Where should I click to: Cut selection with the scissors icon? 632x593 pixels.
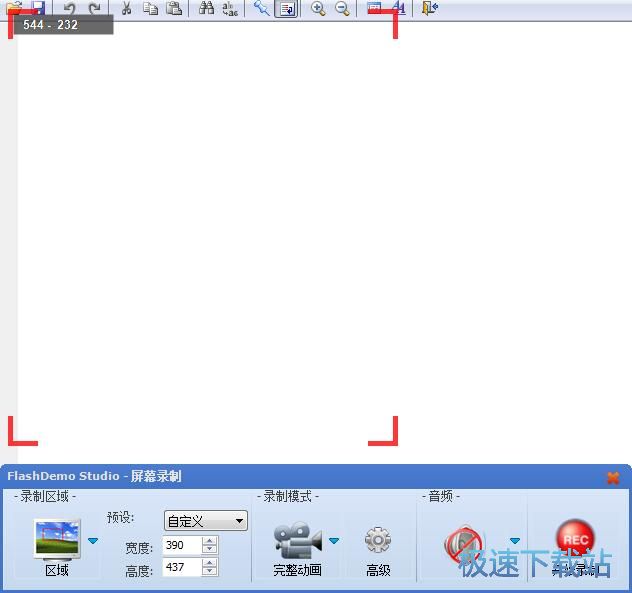point(127,8)
